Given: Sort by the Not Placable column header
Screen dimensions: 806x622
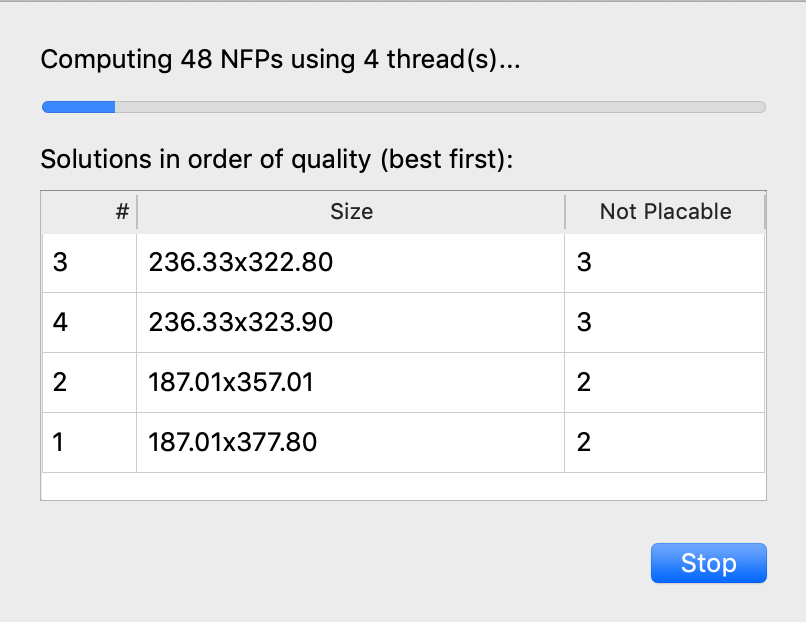Looking at the screenshot, I should coord(665,212).
